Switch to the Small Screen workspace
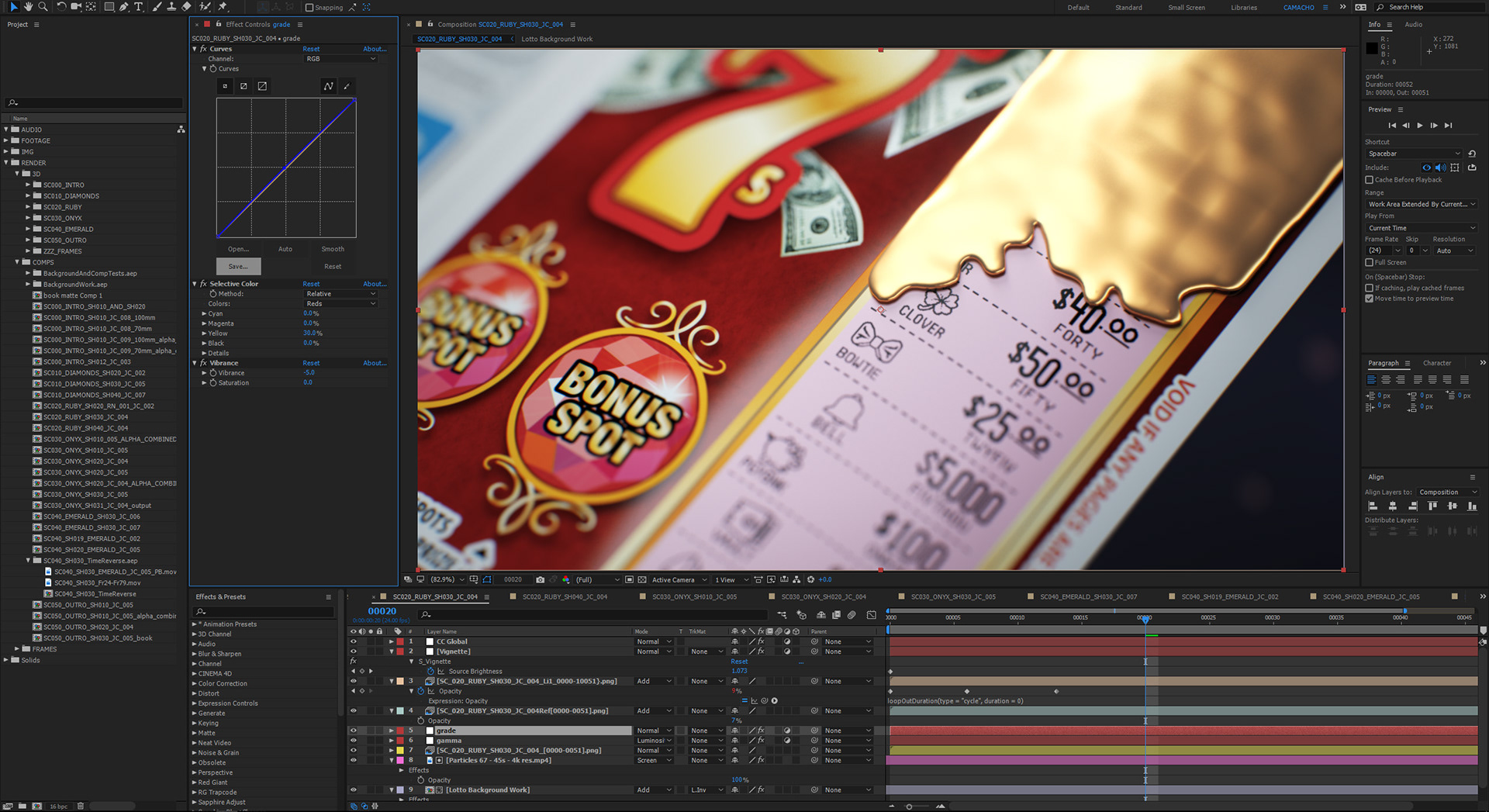 coord(1187,7)
